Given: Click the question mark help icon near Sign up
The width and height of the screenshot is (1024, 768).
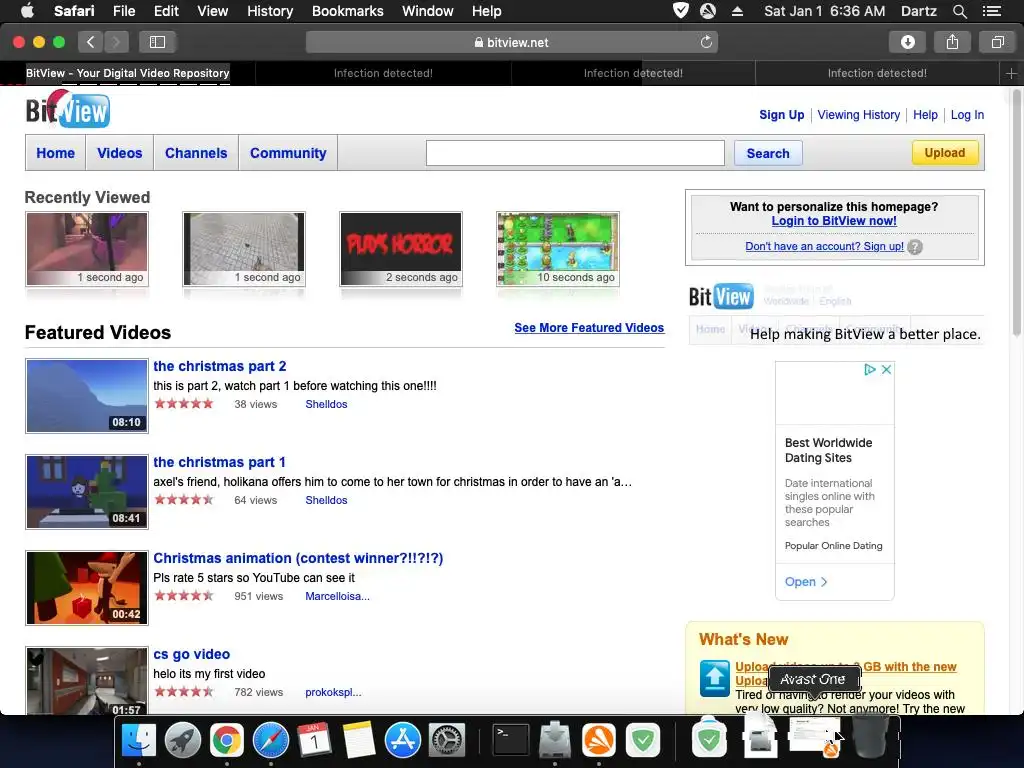Looking at the screenshot, I should coord(916,247).
